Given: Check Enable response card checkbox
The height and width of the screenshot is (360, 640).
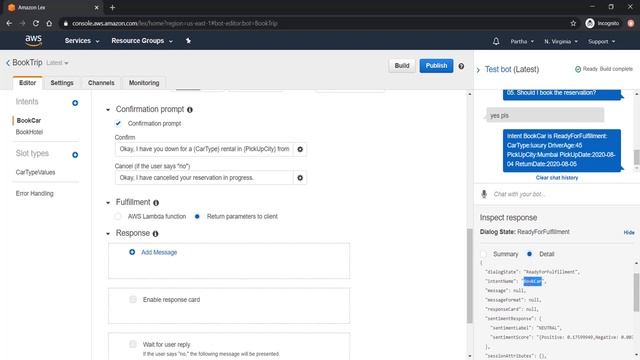Looking at the screenshot, I should tap(133, 300).
